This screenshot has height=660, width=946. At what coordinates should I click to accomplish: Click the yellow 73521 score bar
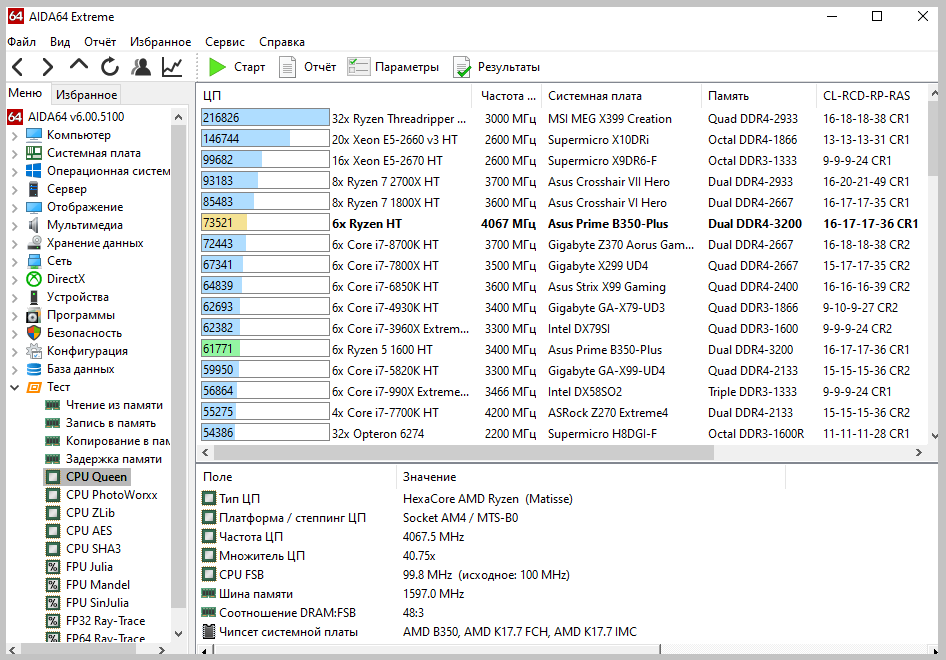[x=265, y=223]
